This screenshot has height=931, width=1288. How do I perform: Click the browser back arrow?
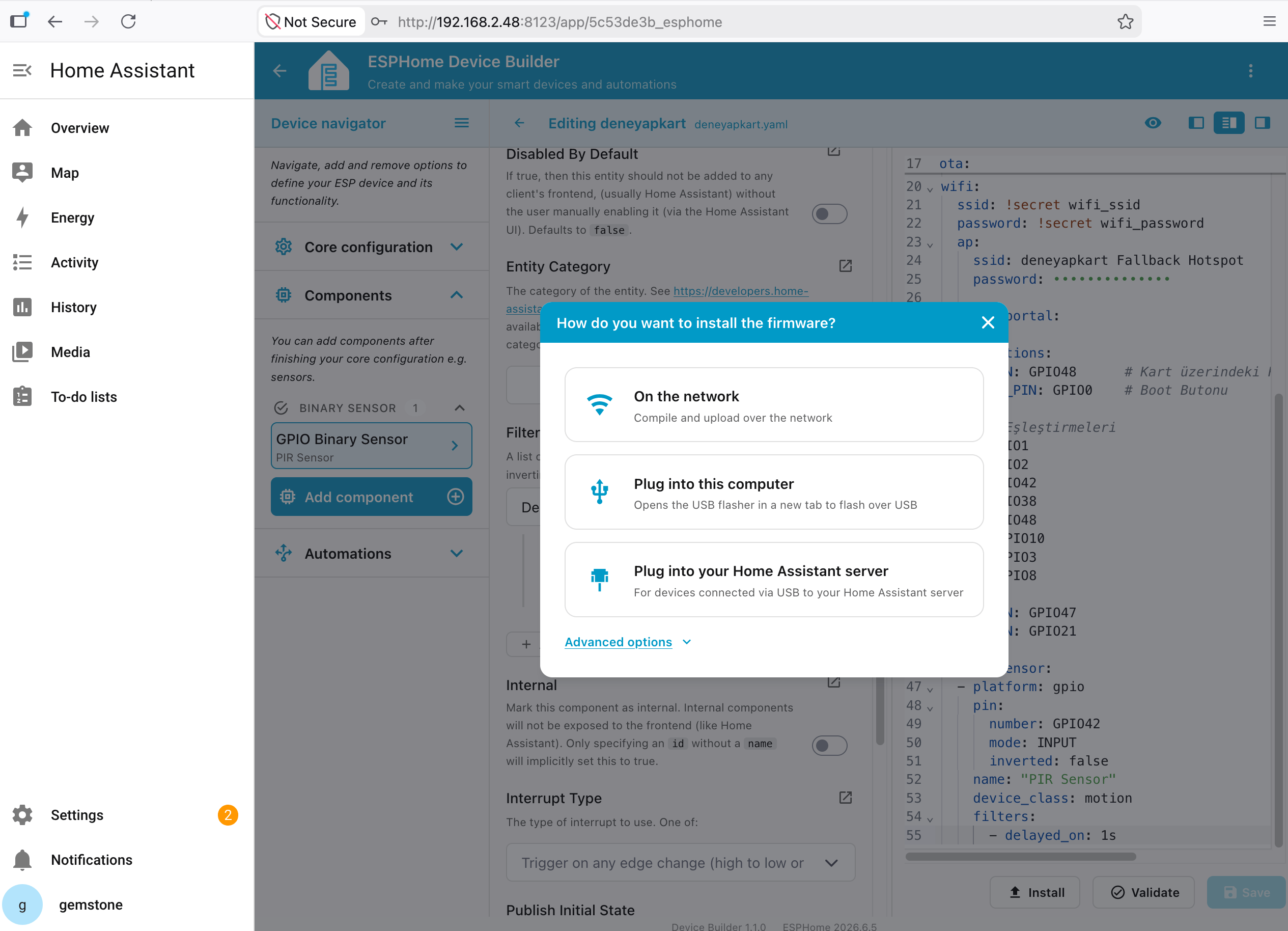[x=54, y=21]
